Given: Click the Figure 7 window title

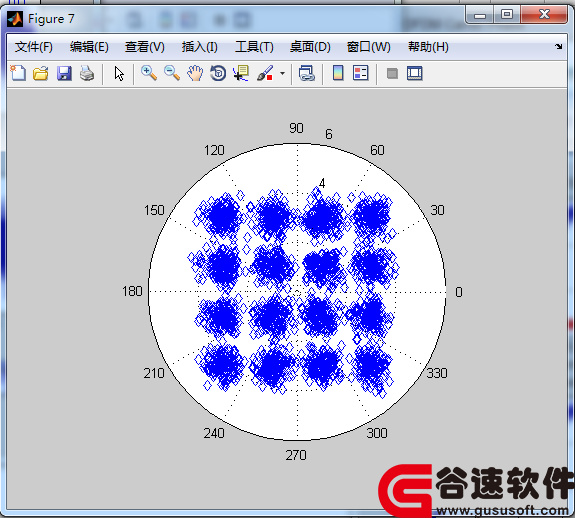Looking at the screenshot, I should click(51, 19).
